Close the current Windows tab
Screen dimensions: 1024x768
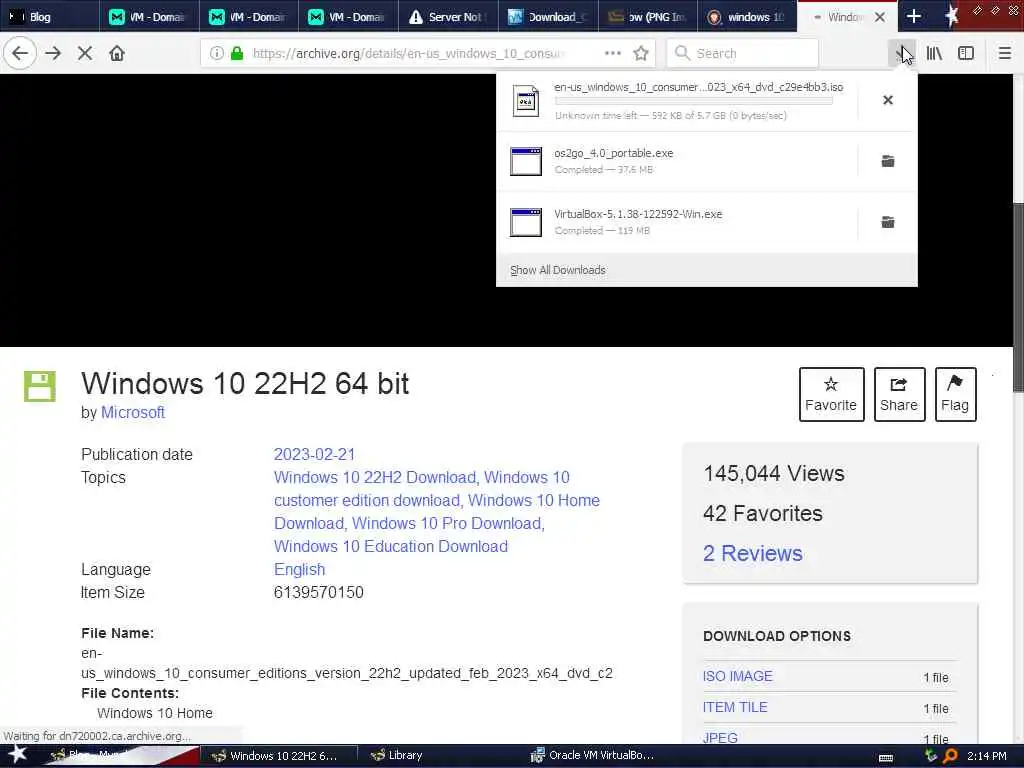point(880,17)
